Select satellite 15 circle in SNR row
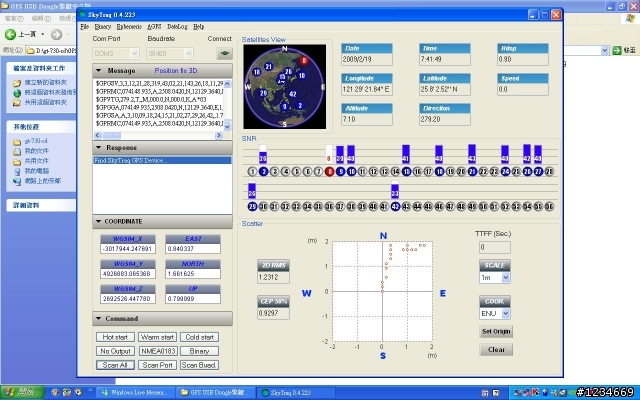 tap(406, 172)
